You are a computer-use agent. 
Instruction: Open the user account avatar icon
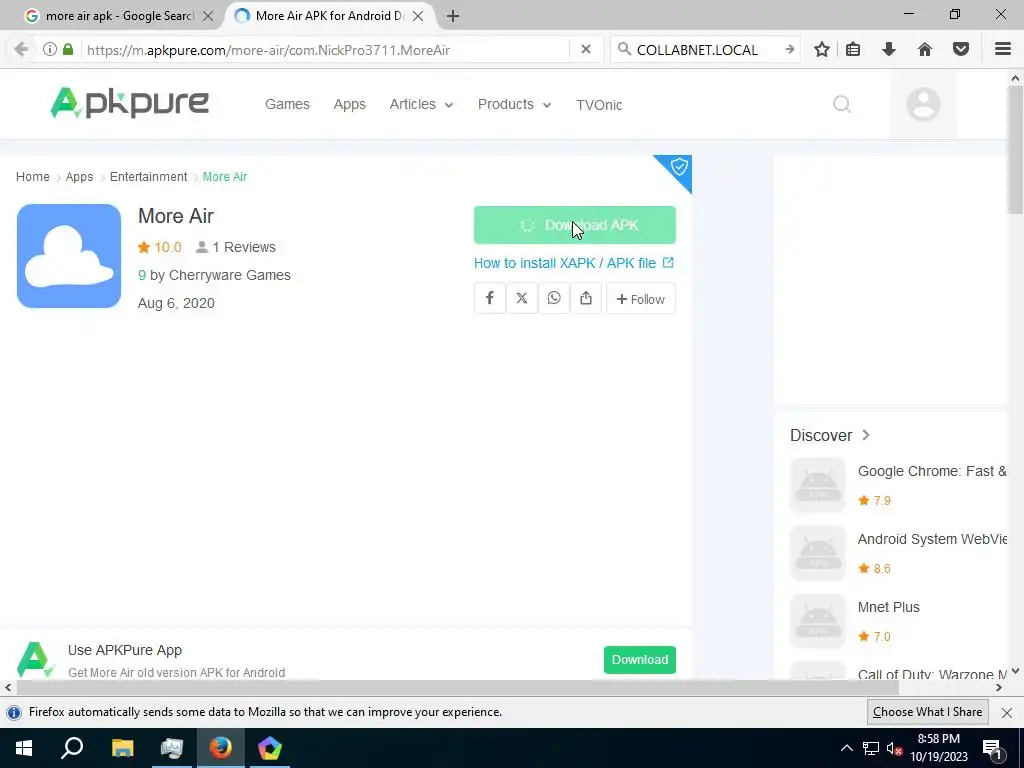pos(923,104)
